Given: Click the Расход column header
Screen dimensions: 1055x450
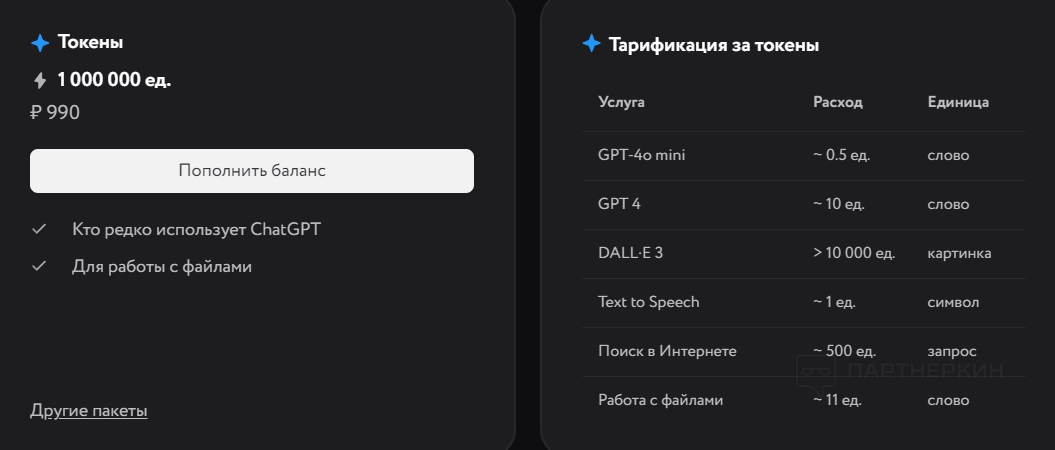Looking at the screenshot, I should (837, 102).
